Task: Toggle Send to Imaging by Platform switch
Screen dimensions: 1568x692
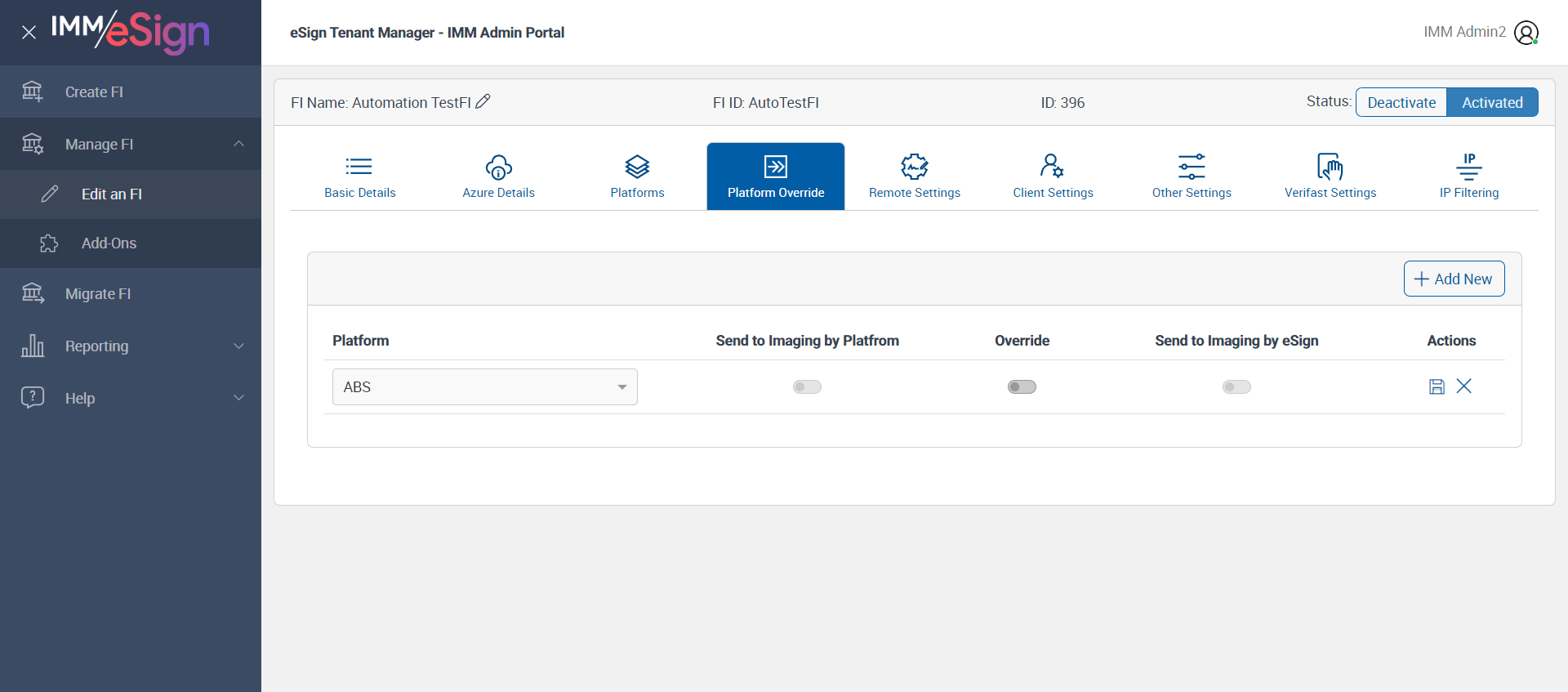Action: point(807,386)
